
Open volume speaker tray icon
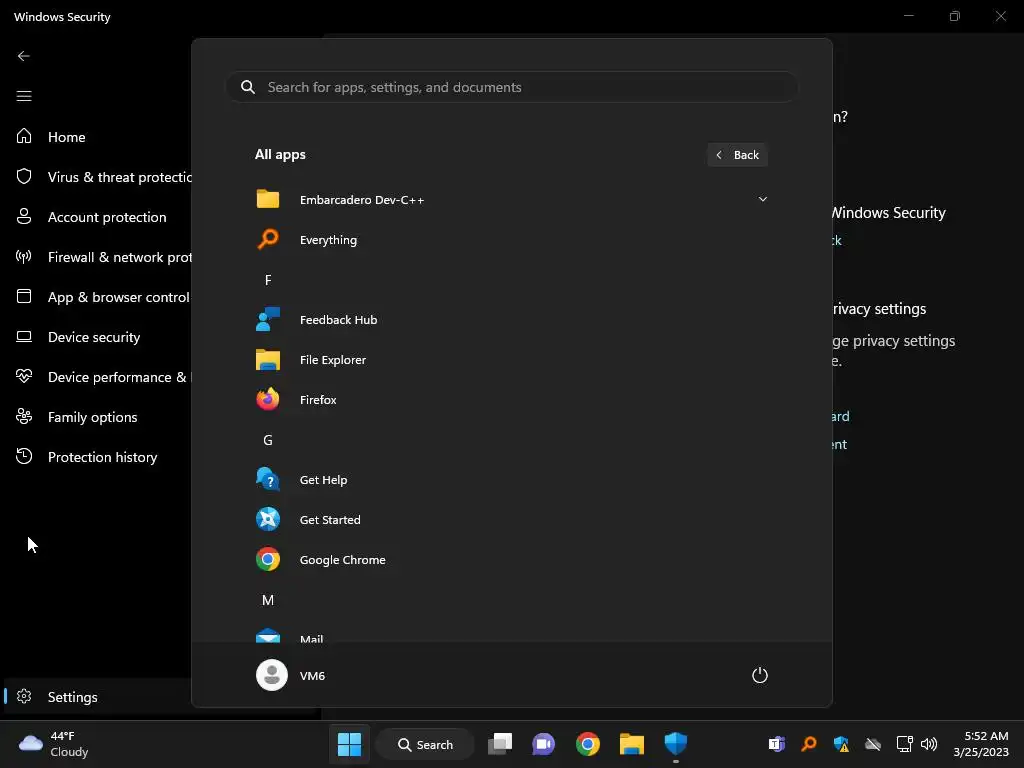[929, 744]
